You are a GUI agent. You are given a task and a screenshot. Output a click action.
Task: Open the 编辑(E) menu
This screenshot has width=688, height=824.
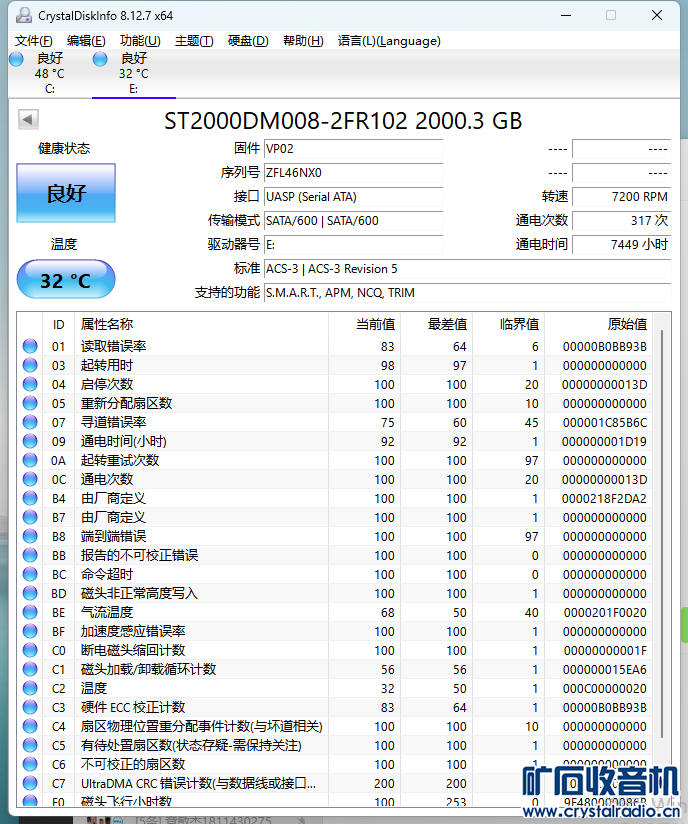click(x=86, y=41)
